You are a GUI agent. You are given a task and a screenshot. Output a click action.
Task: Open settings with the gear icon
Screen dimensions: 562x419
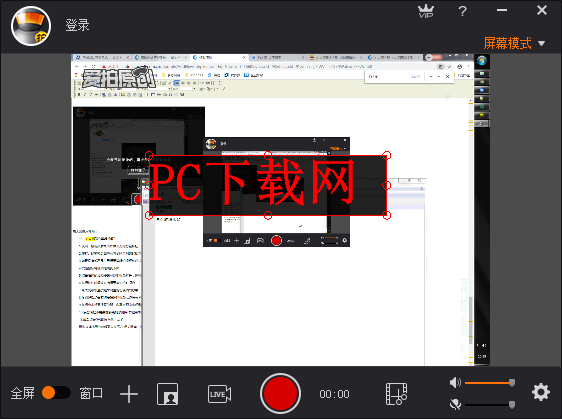coord(541,392)
